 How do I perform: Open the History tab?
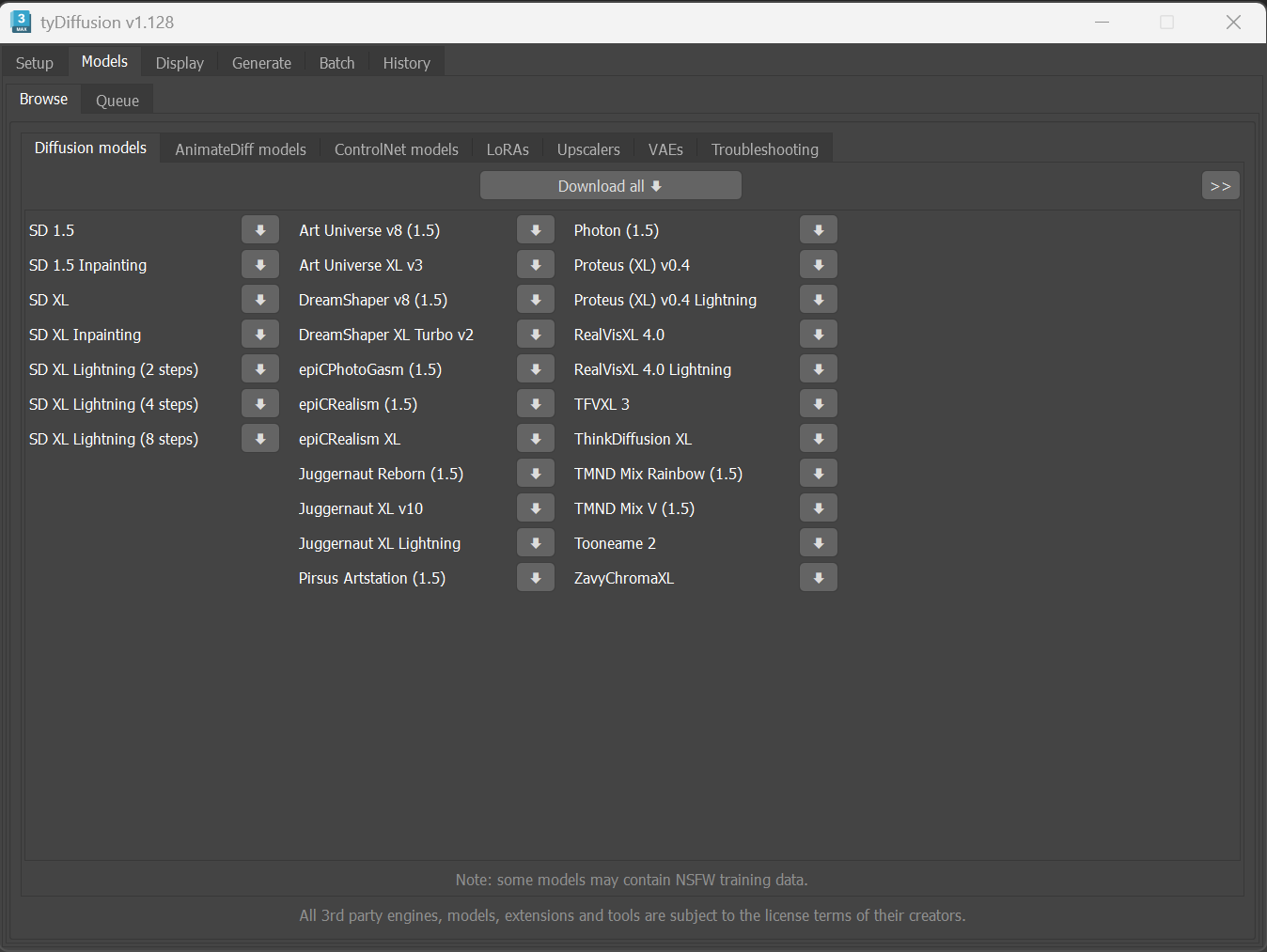coord(406,63)
